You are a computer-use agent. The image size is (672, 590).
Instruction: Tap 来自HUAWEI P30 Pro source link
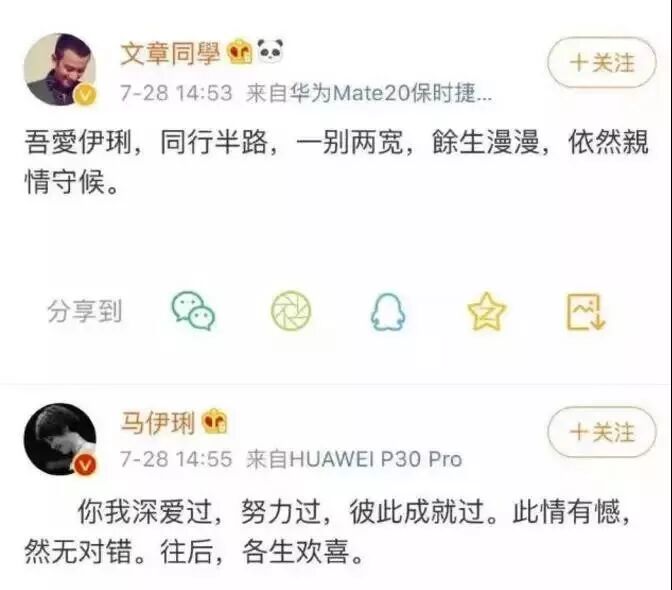354,459
